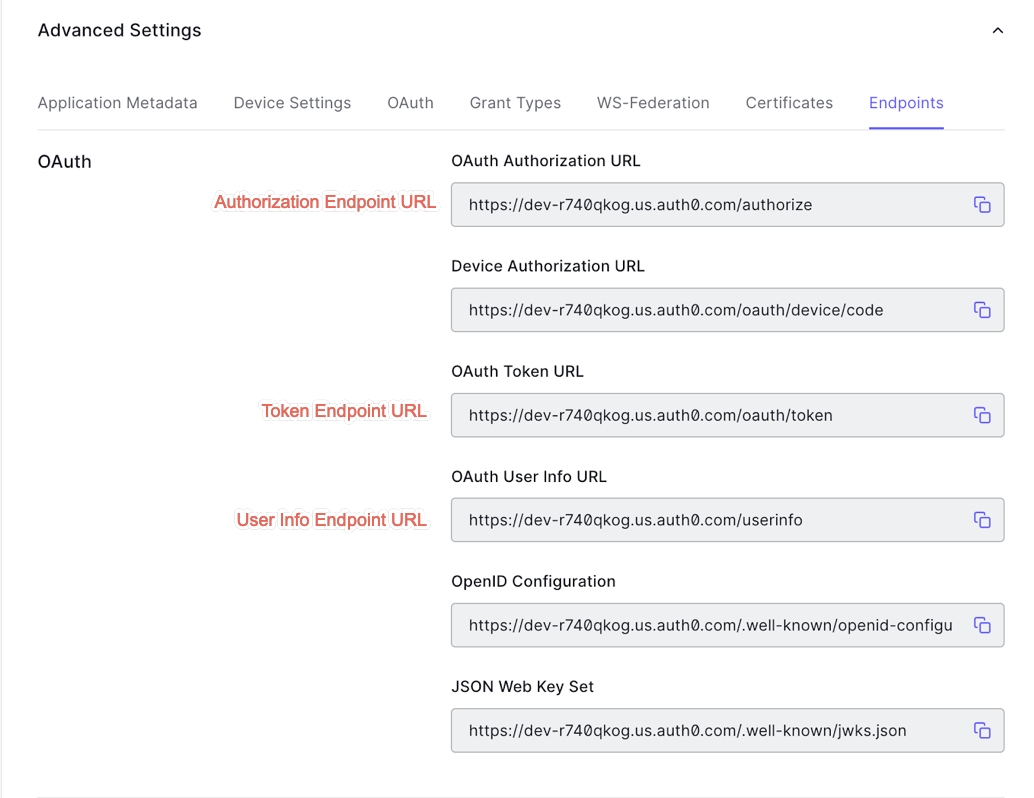Select the Endpoints tab
Screen dimensions: 1034x798
point(906,103)
